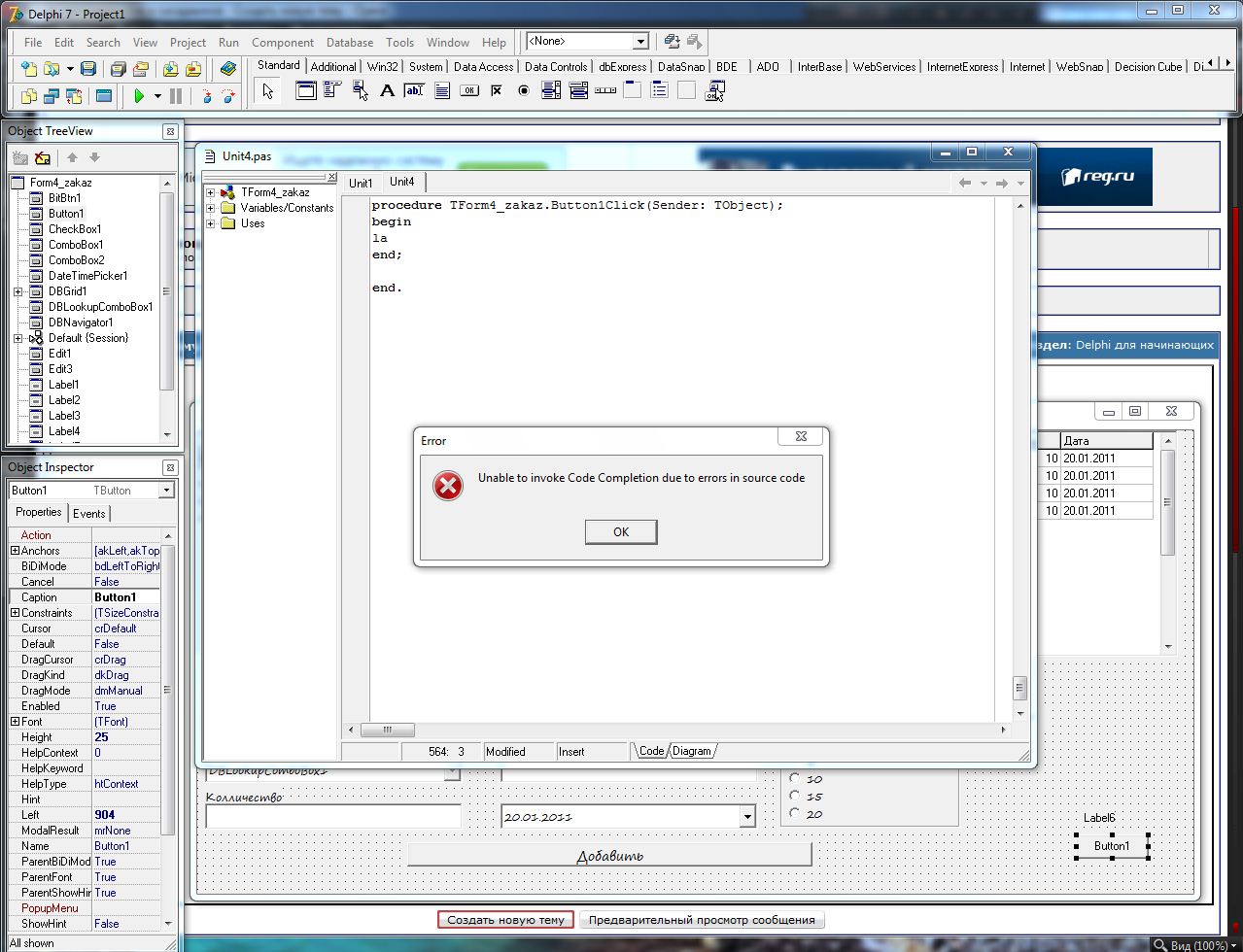Click the Pause toolbar icon
The width and height of the screenshot is (1243, 952).
click(x=176, y=96)
